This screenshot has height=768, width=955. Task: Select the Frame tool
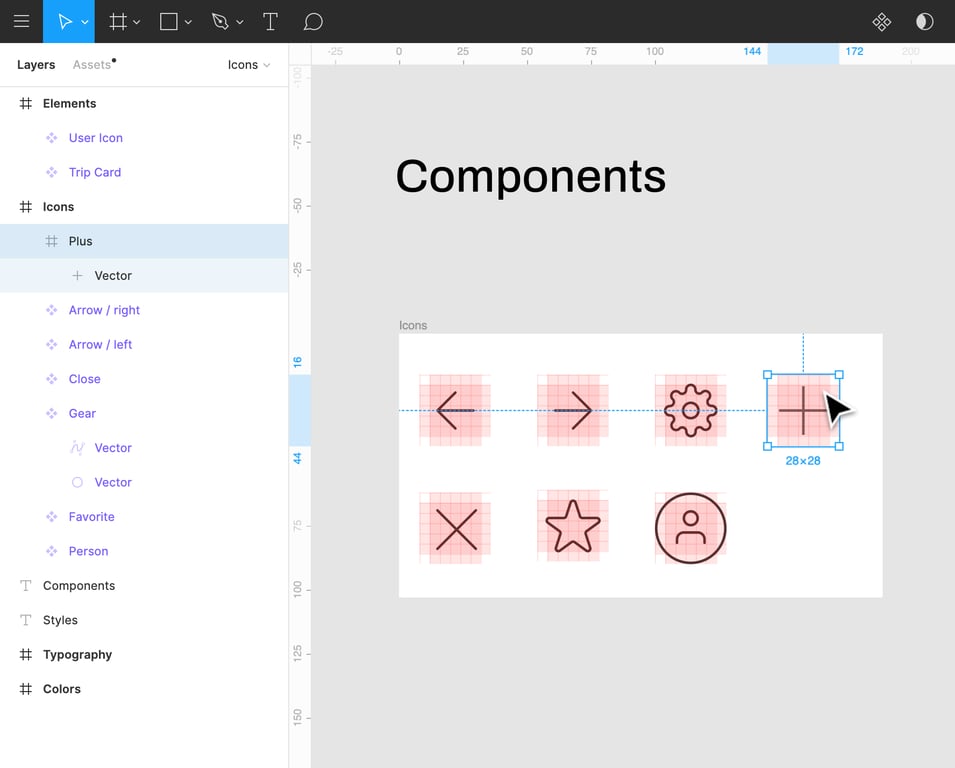point(118,21)
